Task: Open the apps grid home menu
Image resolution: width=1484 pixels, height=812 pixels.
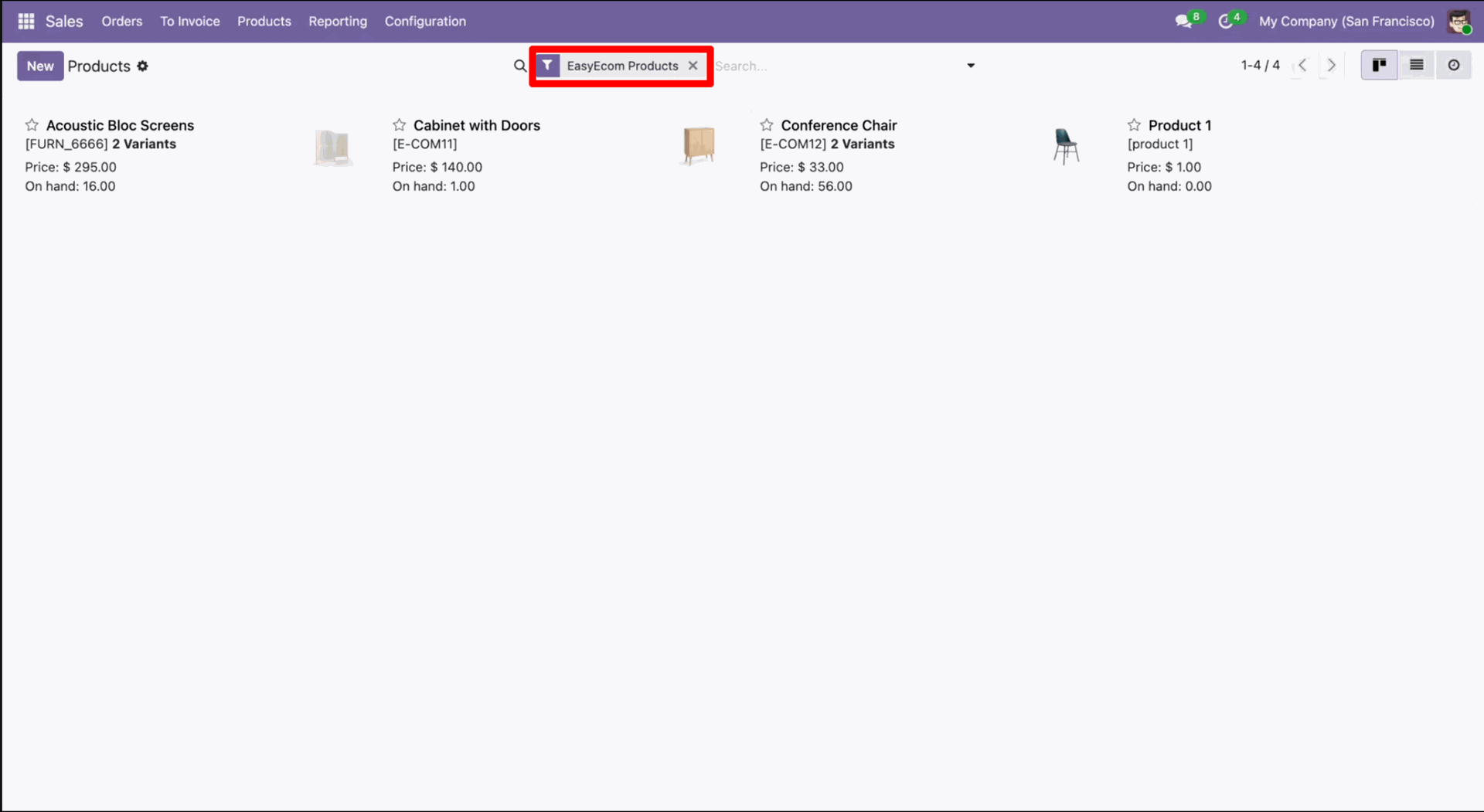Action: [x=26, y=22]
